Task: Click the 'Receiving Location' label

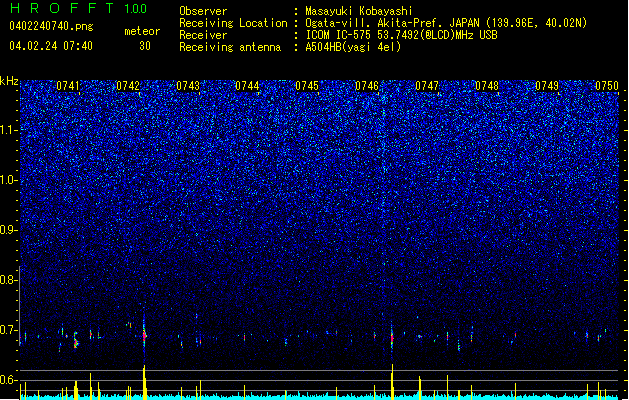Action: pyautogui.click(x=233, y=23)
